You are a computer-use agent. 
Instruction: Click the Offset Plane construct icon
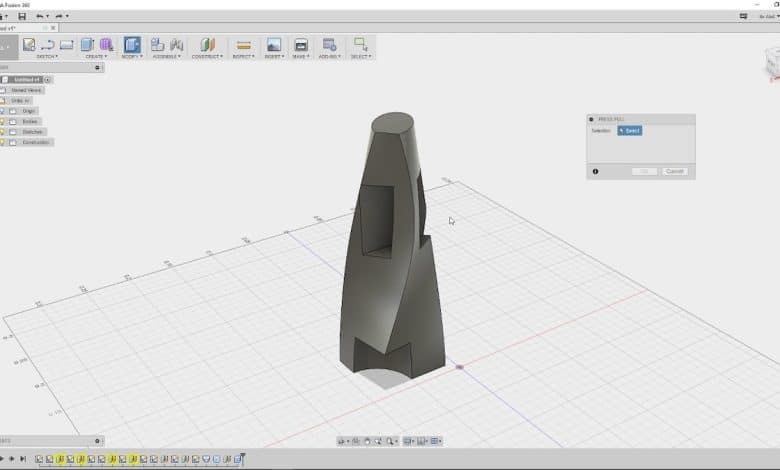tap(208, 45)
